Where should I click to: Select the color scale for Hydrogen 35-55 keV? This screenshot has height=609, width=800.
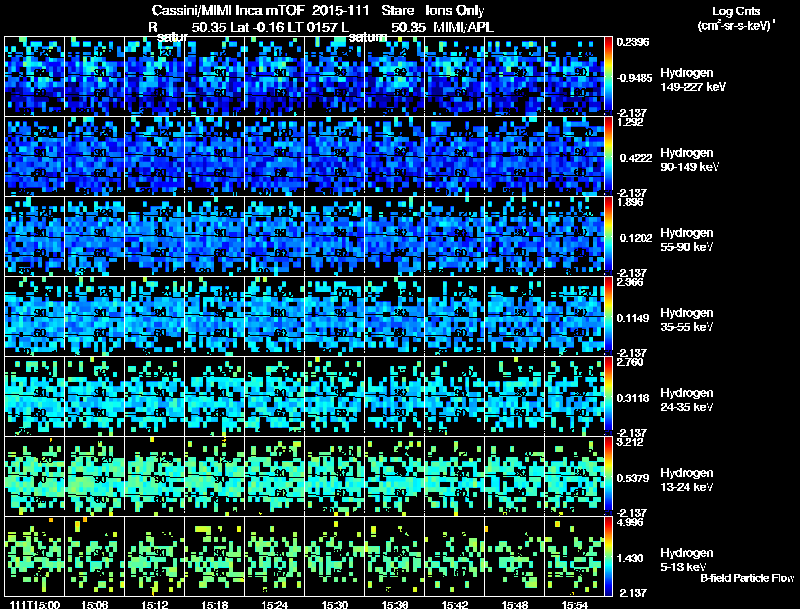pyautogui.click(x=608, y=316)
